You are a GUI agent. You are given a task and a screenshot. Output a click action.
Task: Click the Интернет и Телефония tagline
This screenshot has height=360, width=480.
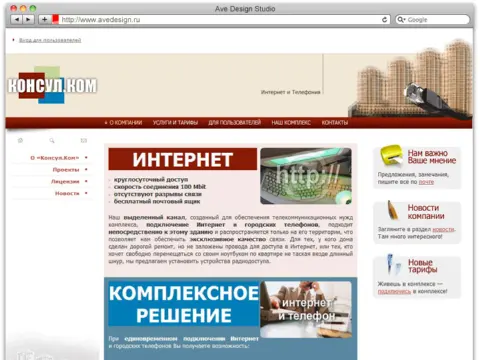pyautogui.click(x=291, y=92)
